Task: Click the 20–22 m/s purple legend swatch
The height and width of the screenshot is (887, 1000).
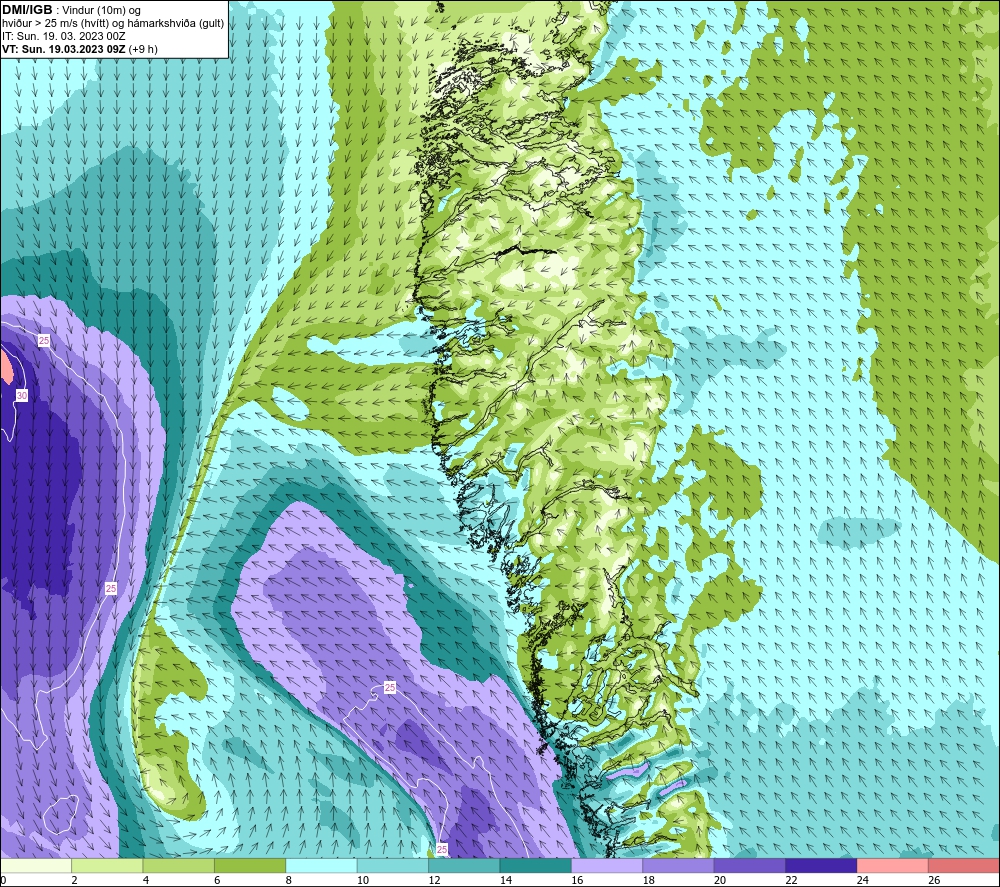Action: tap(750, 865)
